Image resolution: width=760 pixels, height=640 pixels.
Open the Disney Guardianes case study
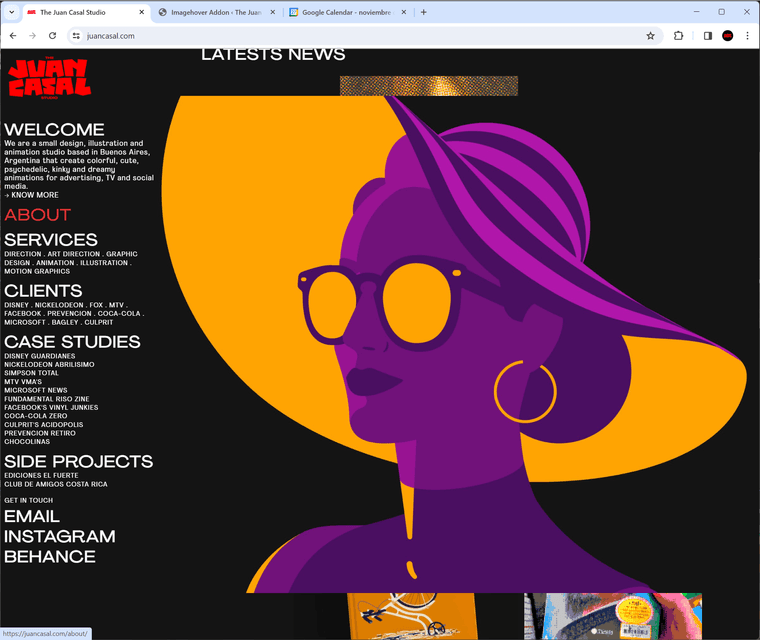pos(39,356)
